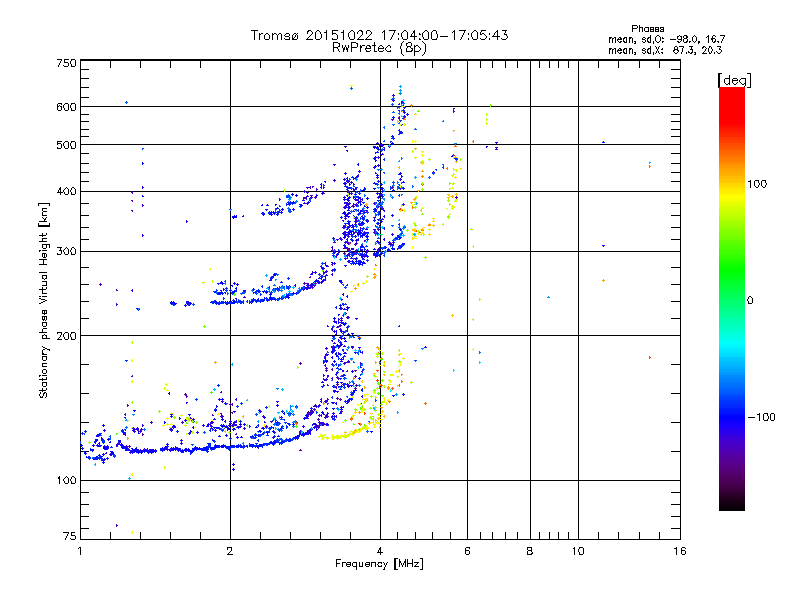Viewport: 800px width, 600px height.
Task: Click the x-axis tick label '6'
Action: pos(467,552)
